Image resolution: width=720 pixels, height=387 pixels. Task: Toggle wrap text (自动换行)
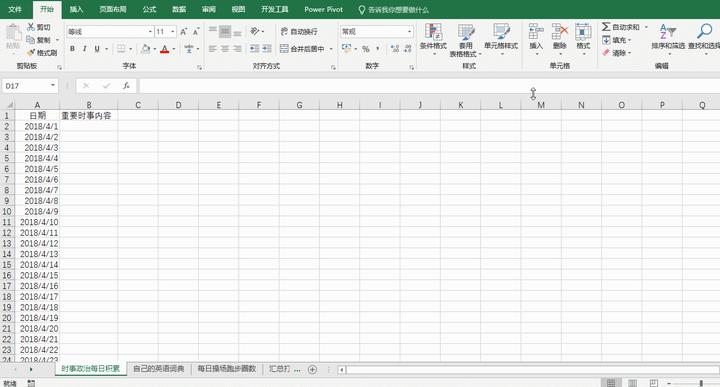(x=299, y=31)
